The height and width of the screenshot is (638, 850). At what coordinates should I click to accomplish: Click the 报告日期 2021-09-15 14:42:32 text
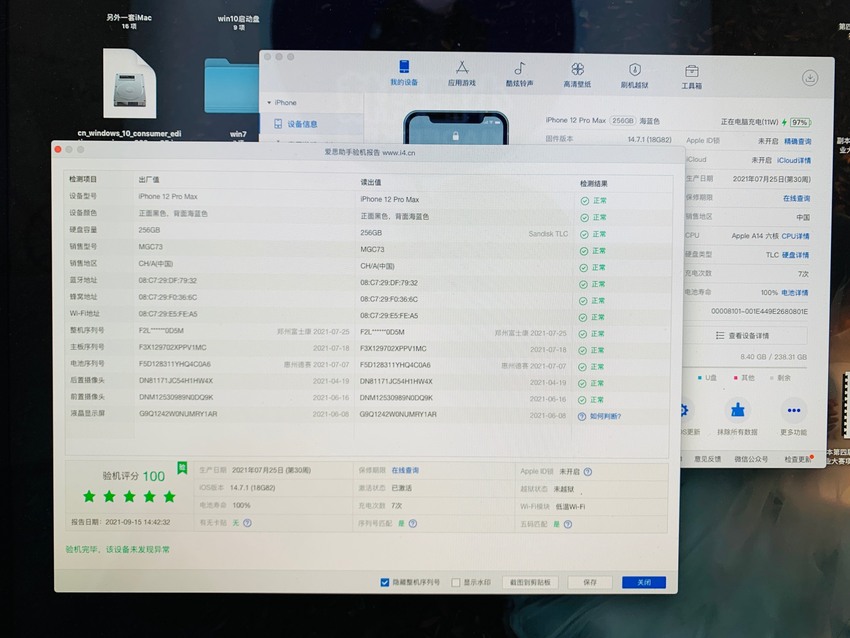pyautogui.click(x=120, y=523)
